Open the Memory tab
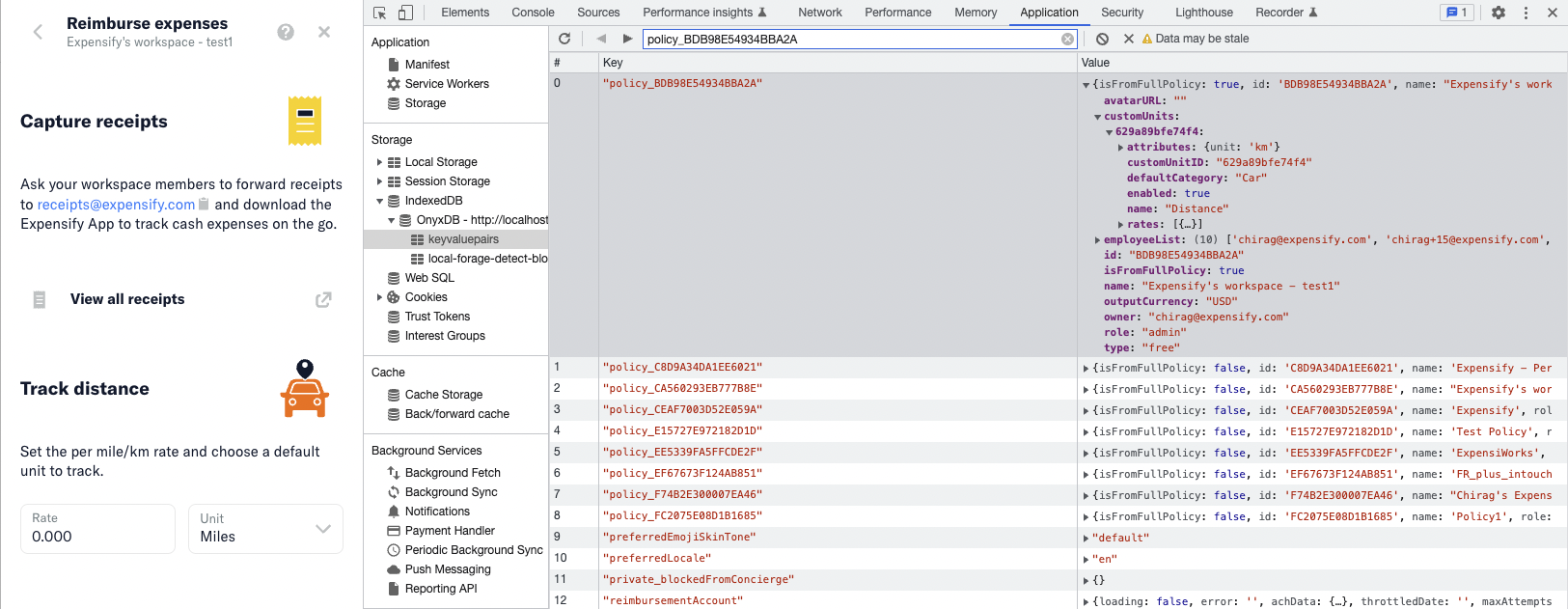Screen dimensions: 1568x609 click(976, 13)
